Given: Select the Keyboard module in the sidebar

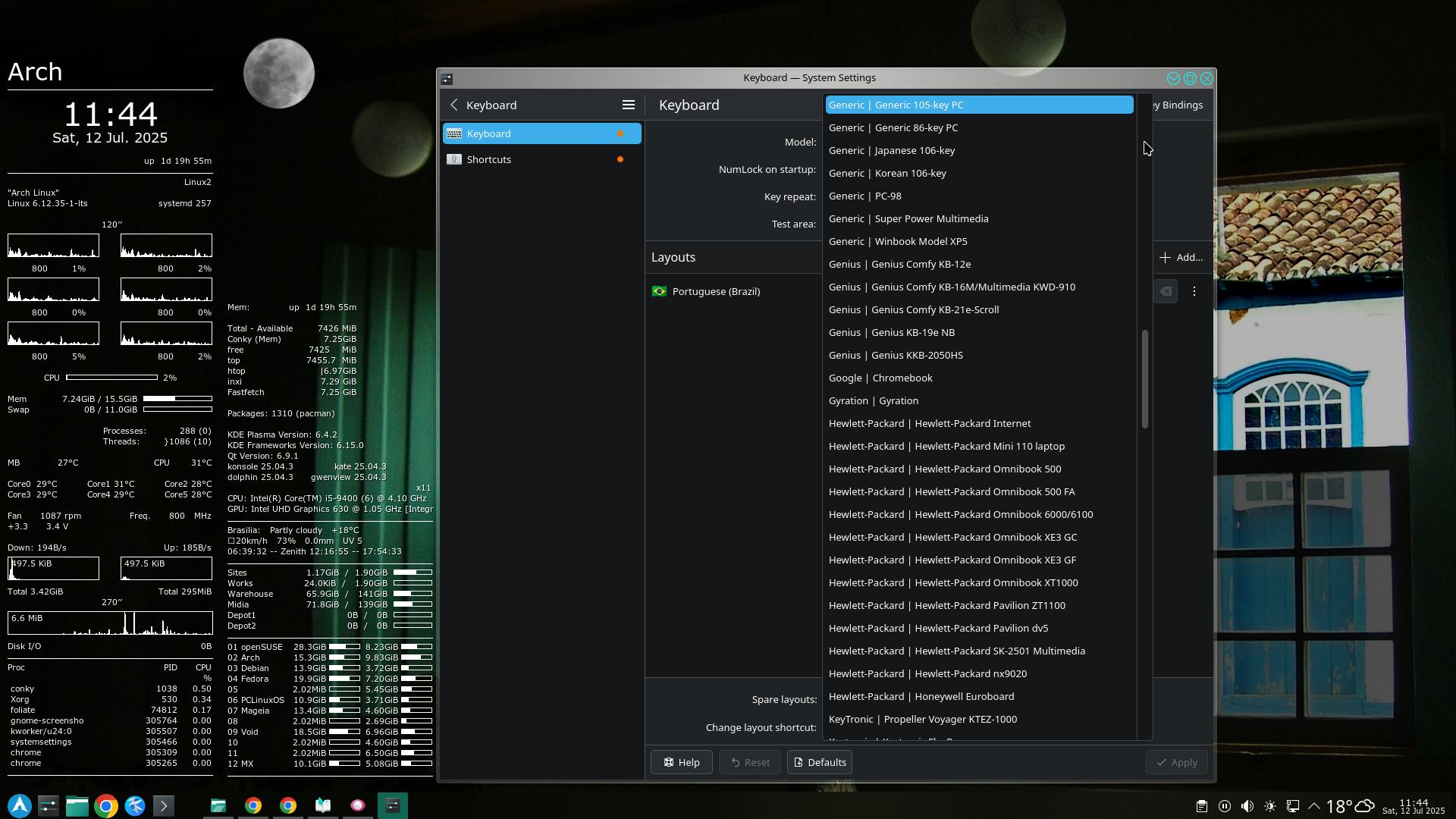Looking at the screenshot, I should (x=542, y=133).
